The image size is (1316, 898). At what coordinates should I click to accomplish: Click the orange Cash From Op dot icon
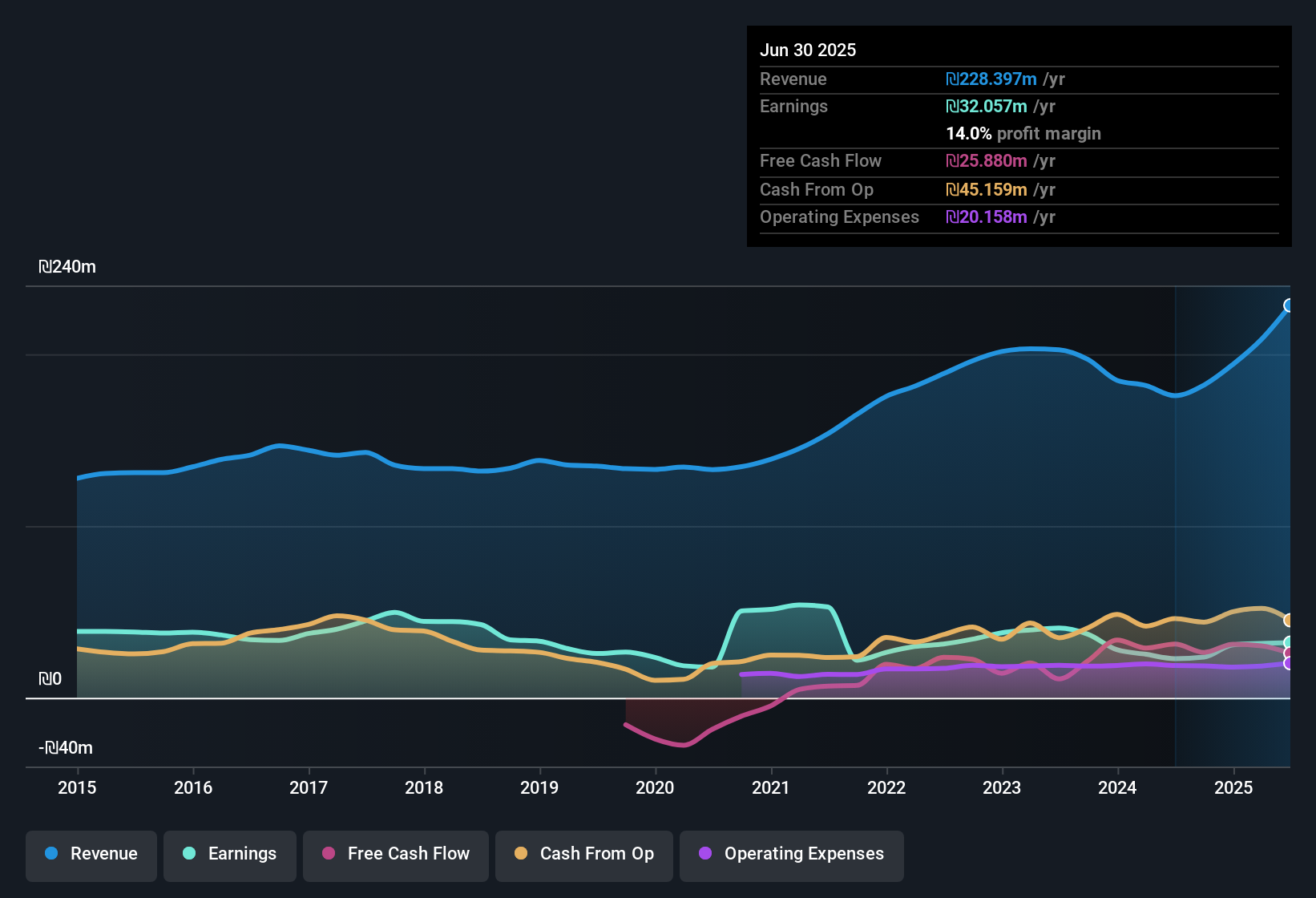click(521, 854)
